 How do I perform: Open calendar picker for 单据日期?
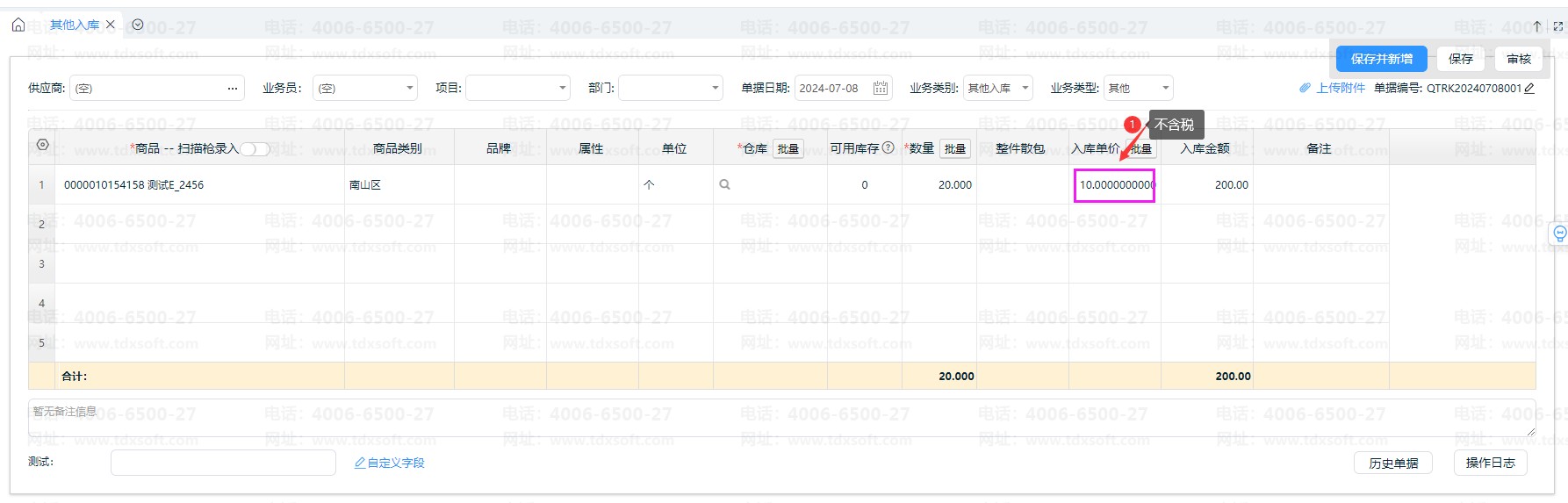coord(880,88)
